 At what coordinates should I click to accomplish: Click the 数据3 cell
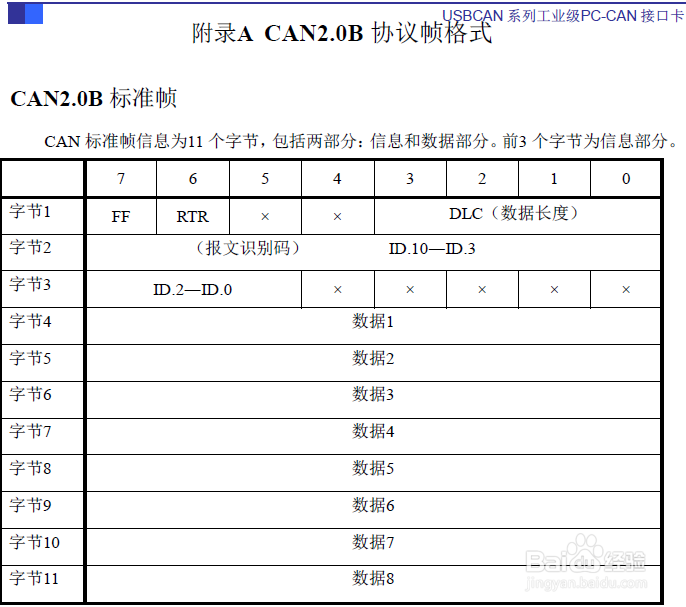pos(373,400)
